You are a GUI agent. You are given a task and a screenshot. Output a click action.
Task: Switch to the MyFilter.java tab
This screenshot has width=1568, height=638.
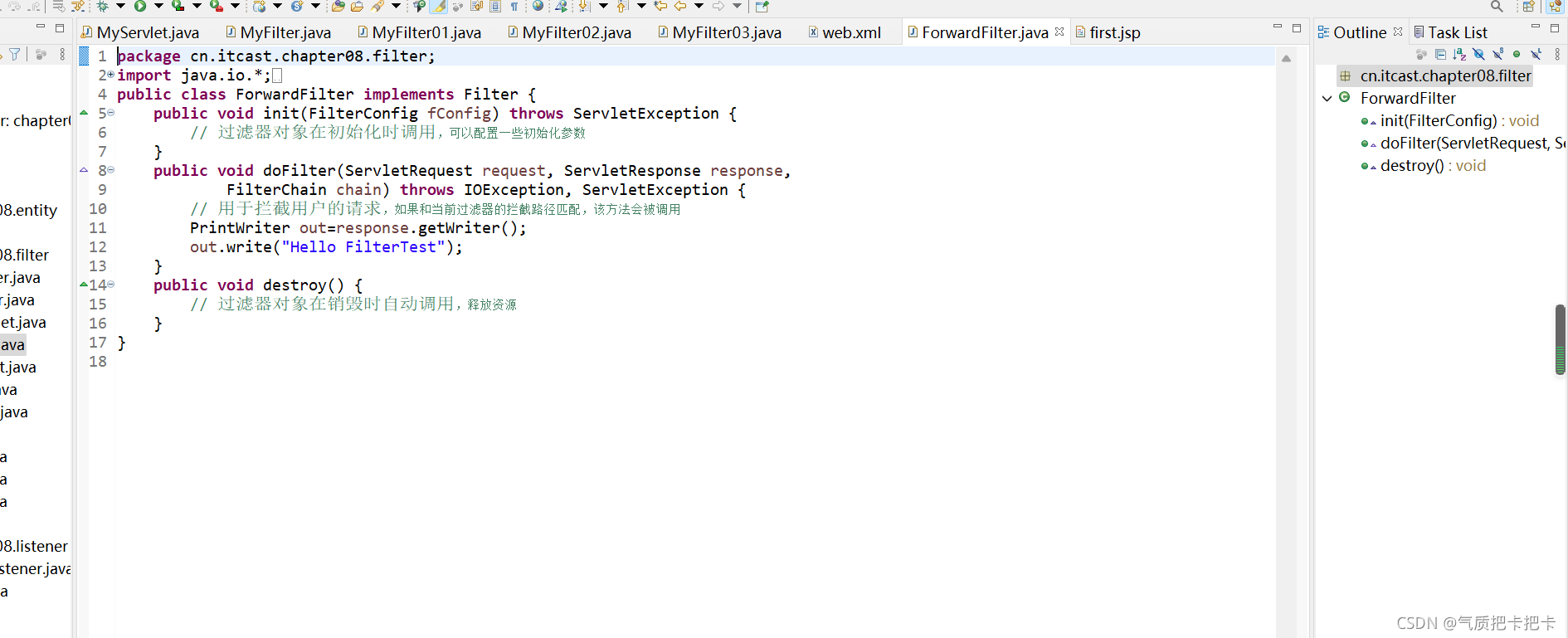[278, 32]
